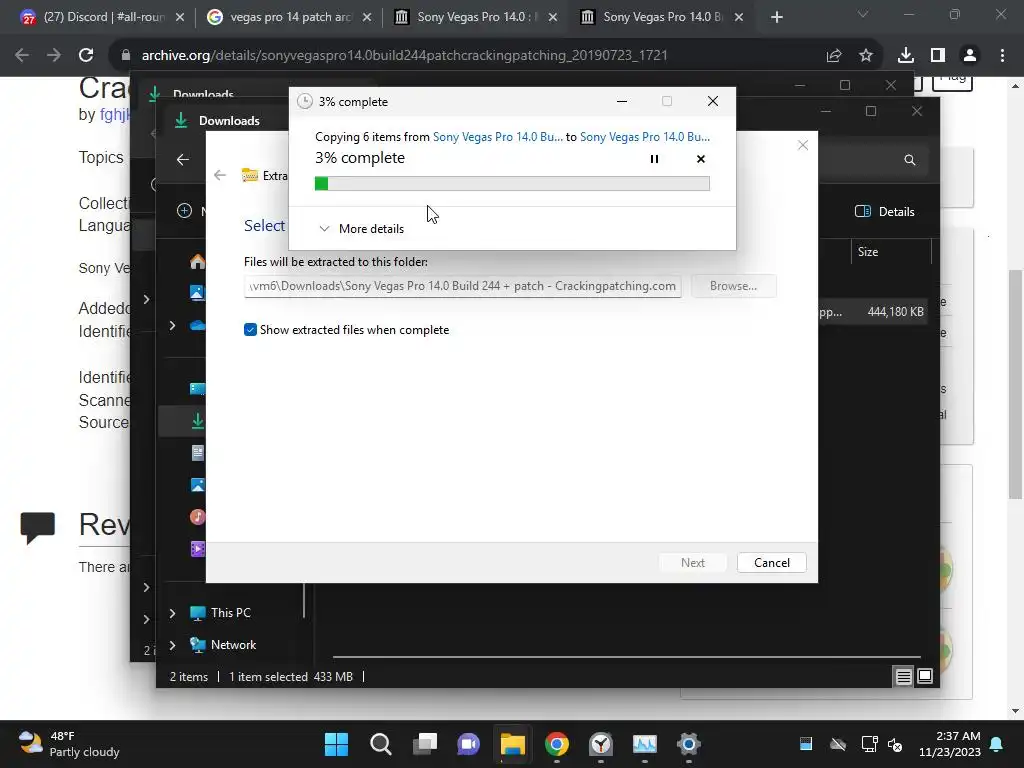1024x768 pixels.
Task: Open the clock showing 2:37 AM
Action: pos(950,744)
